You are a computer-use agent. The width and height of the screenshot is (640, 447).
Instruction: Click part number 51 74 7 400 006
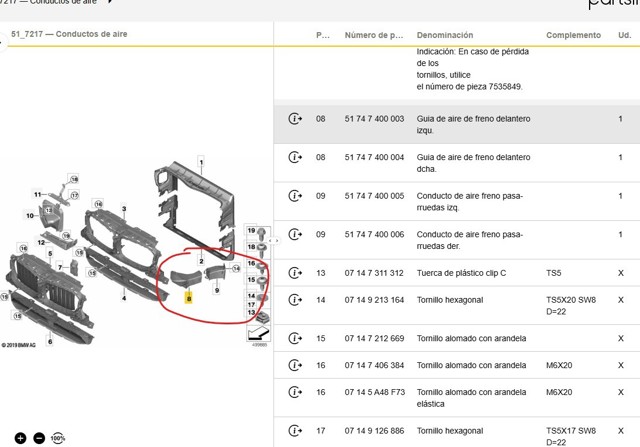point(374,234)
